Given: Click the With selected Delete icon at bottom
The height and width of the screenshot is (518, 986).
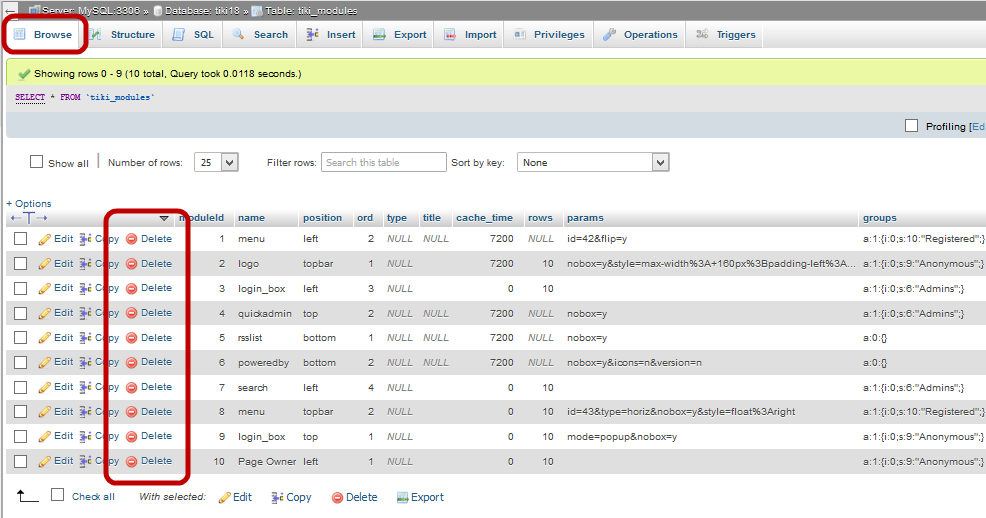Looking at the screenshot, I should (337, 497).
